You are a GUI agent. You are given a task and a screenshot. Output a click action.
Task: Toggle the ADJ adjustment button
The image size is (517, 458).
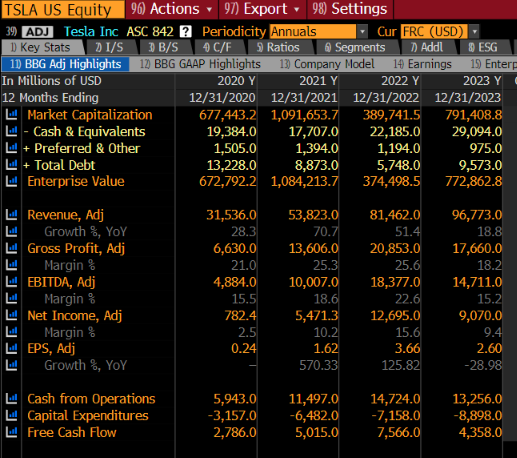[x=38, y=32]
